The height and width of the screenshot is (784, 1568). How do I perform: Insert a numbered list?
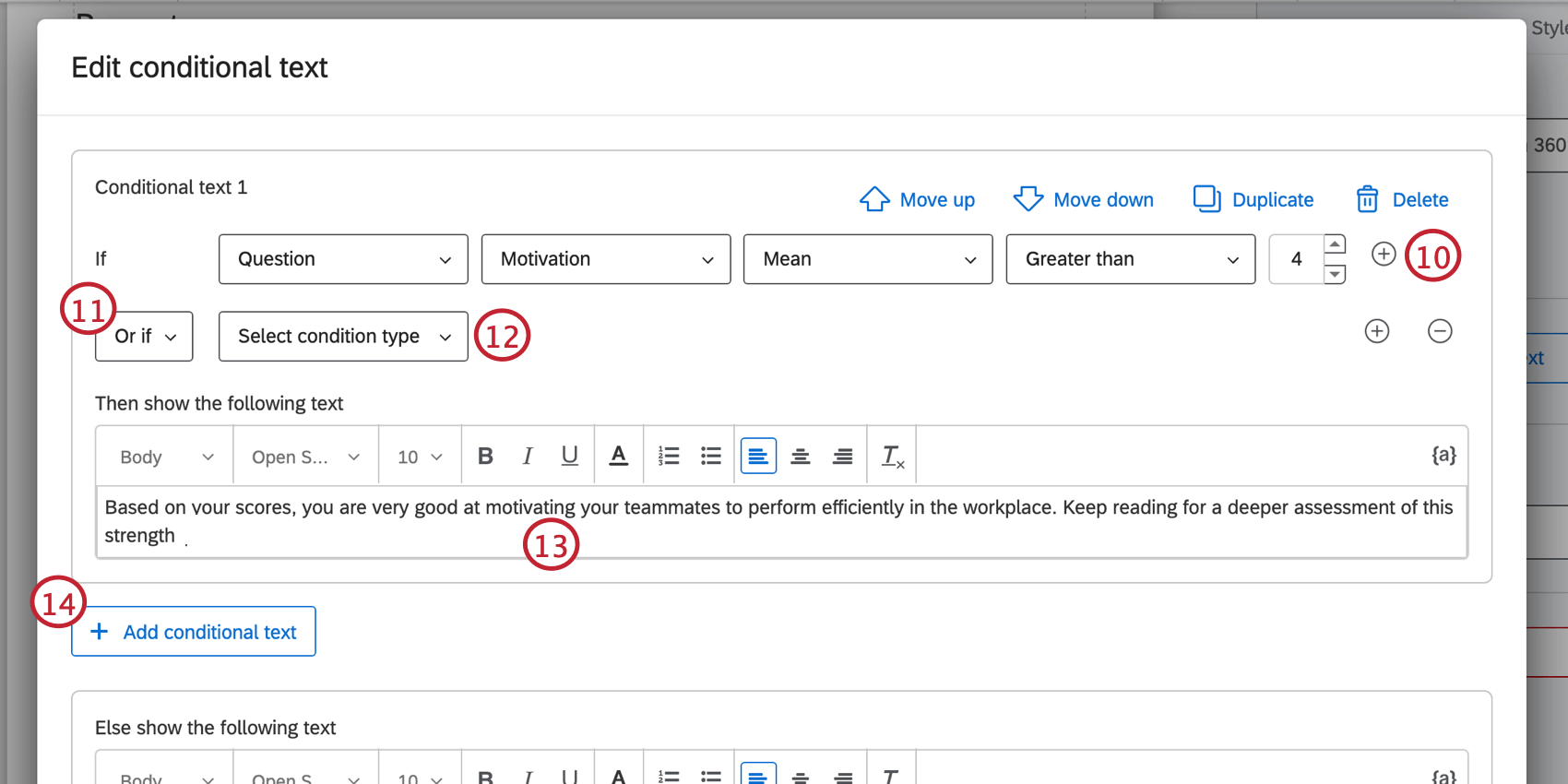coord(669,456)
